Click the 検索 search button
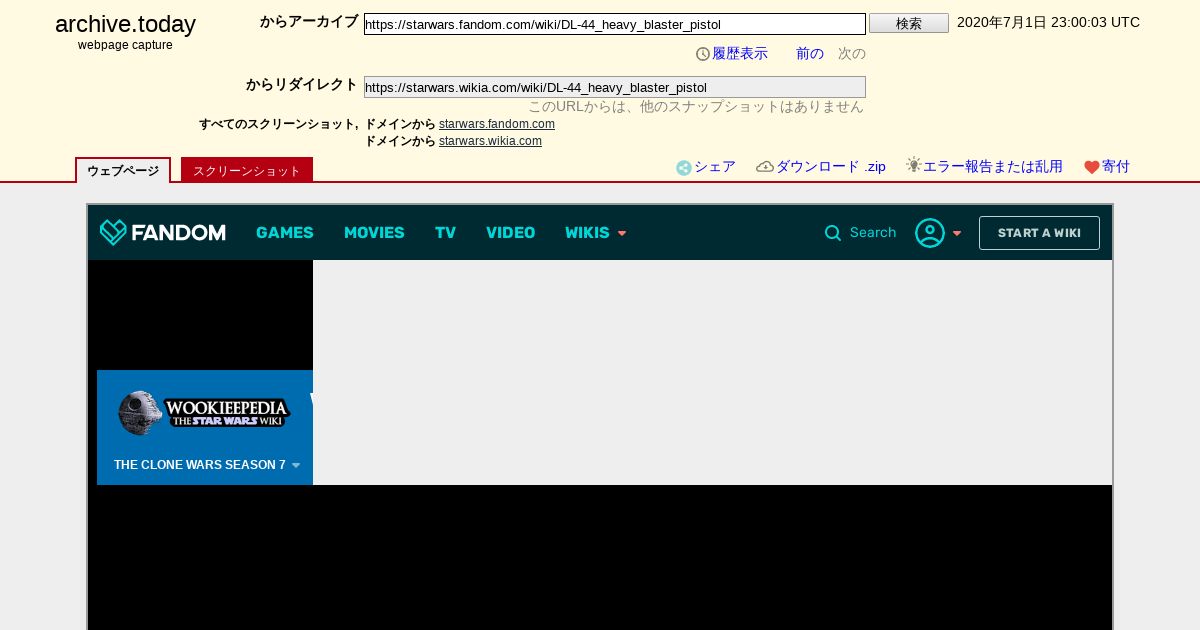The image size is (1200, 630). tap(909, 23)
